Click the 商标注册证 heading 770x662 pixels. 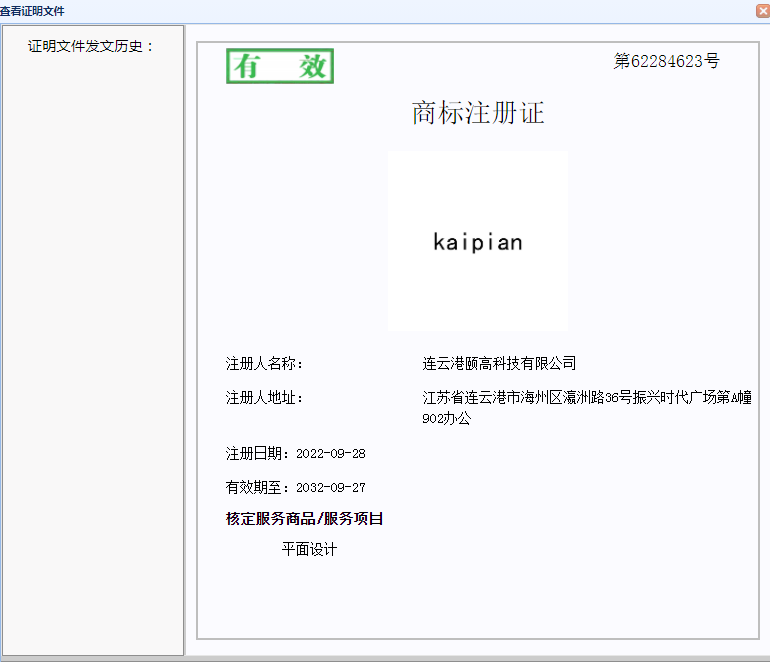(478, 112)
